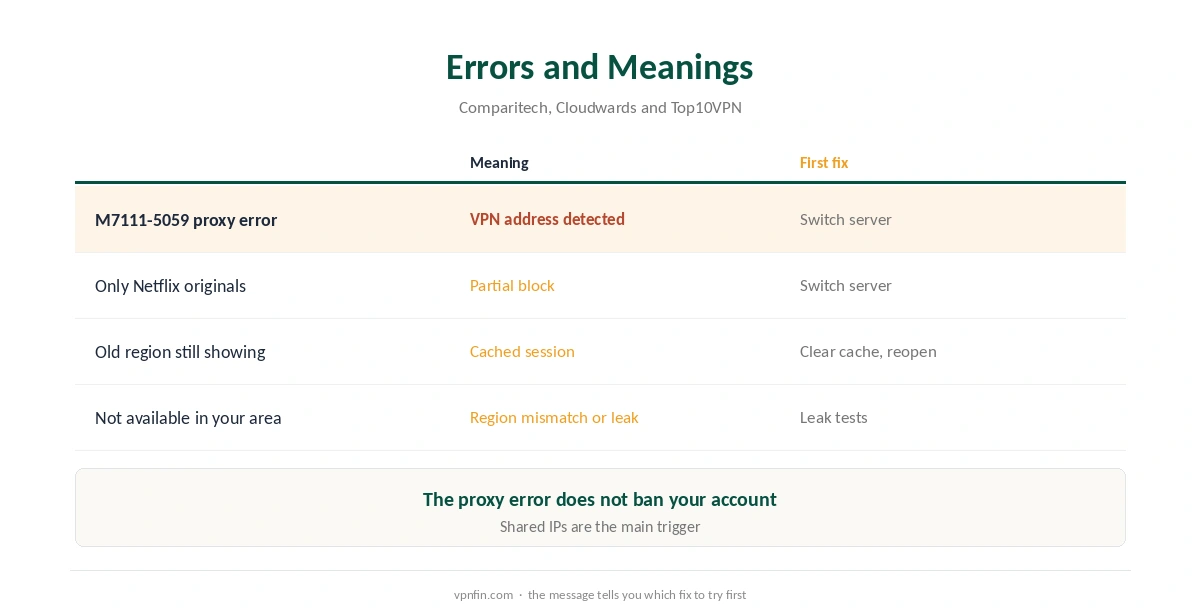Viewport: 1200px width, 614px height.
Task: Click the 'Partial block' cell
Action: pos(512,285)
